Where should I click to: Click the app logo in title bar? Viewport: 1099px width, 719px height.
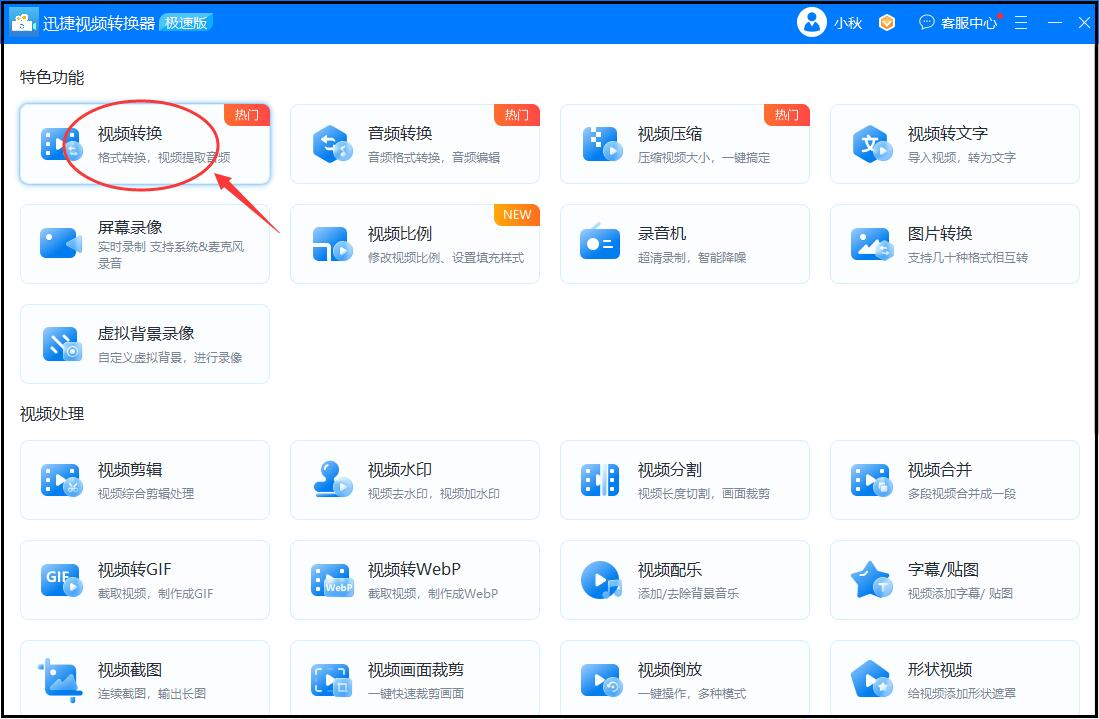[x=25, y=22]
